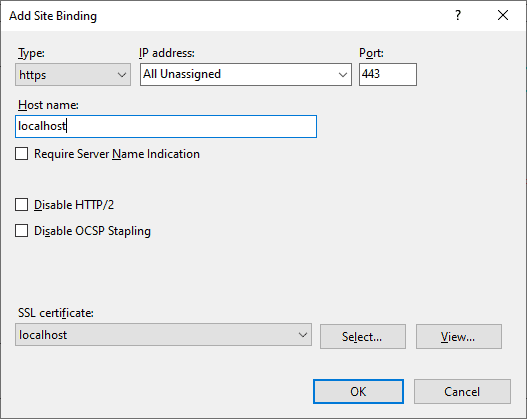The image size is (527, 419).
Task: Click the Port label
Action: (x=371, y=53)
